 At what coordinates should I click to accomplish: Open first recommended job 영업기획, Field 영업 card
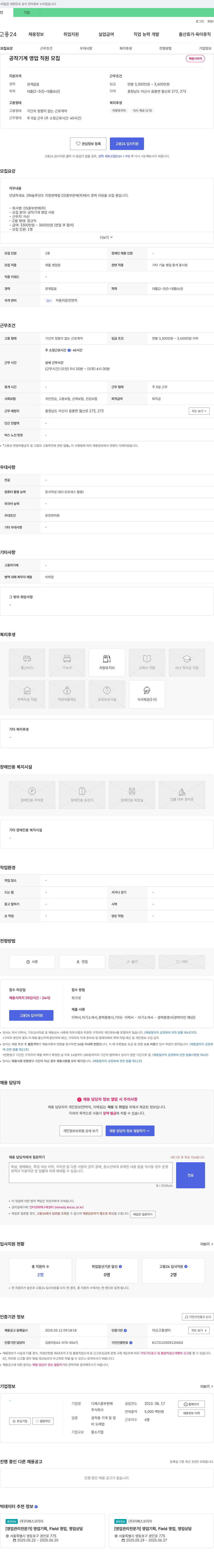pyautogui.click(x=52, y=1530)
